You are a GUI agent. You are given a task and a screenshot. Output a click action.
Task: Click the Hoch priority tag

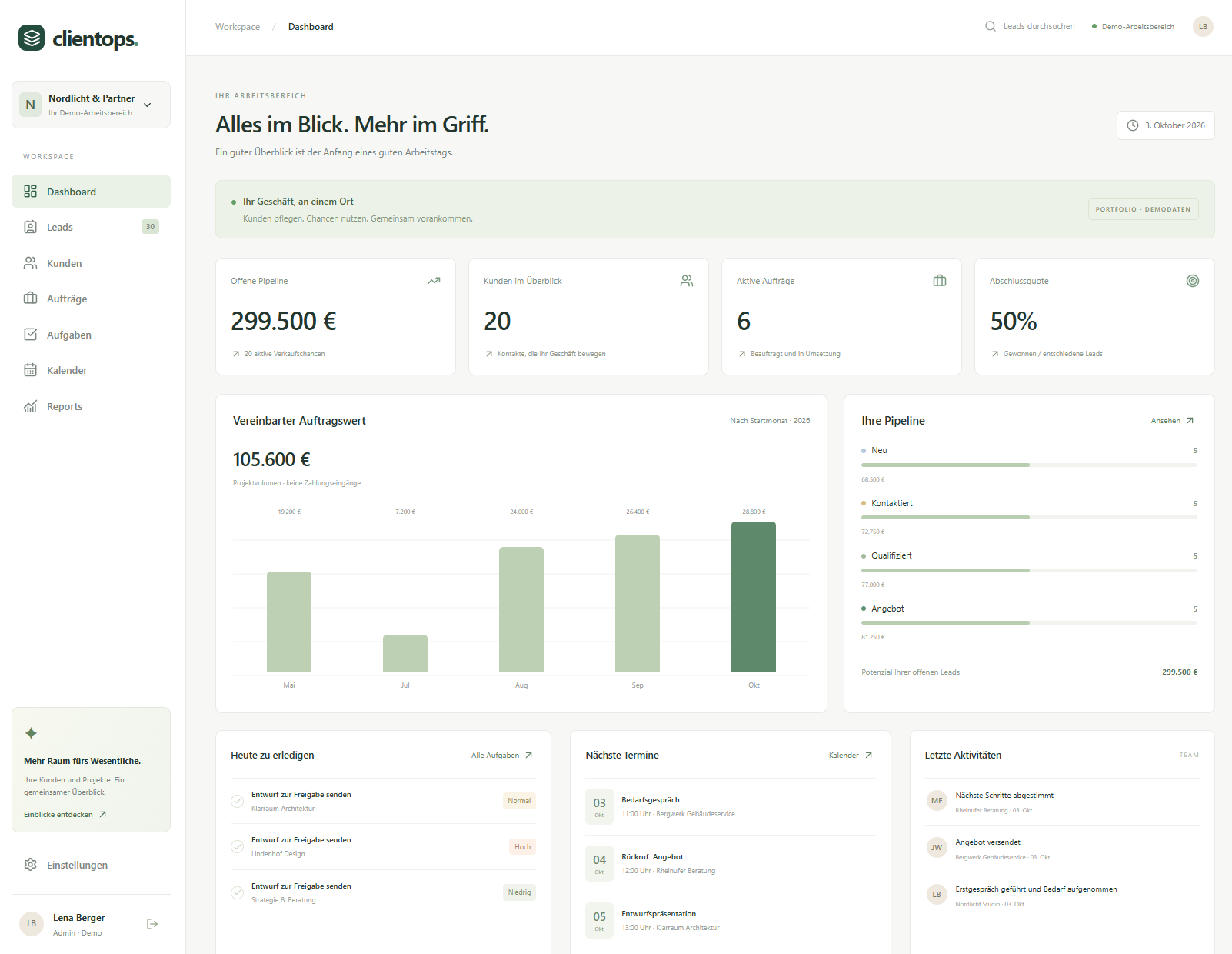(523, 846)
